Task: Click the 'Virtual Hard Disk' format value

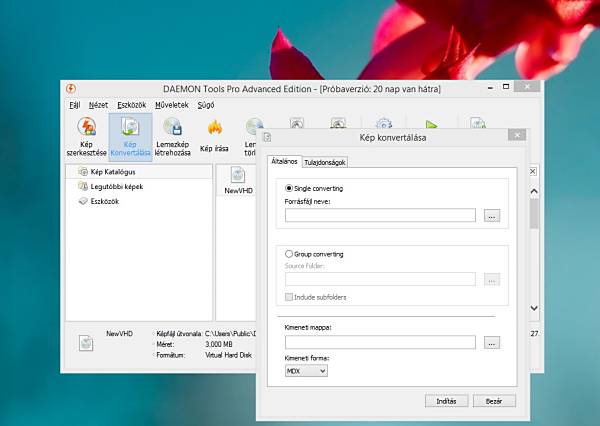Action: (x=228, y=355)
